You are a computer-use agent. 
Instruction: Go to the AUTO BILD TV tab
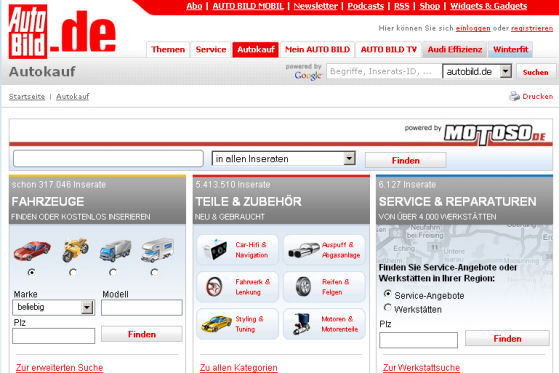[x=389, y=50]
